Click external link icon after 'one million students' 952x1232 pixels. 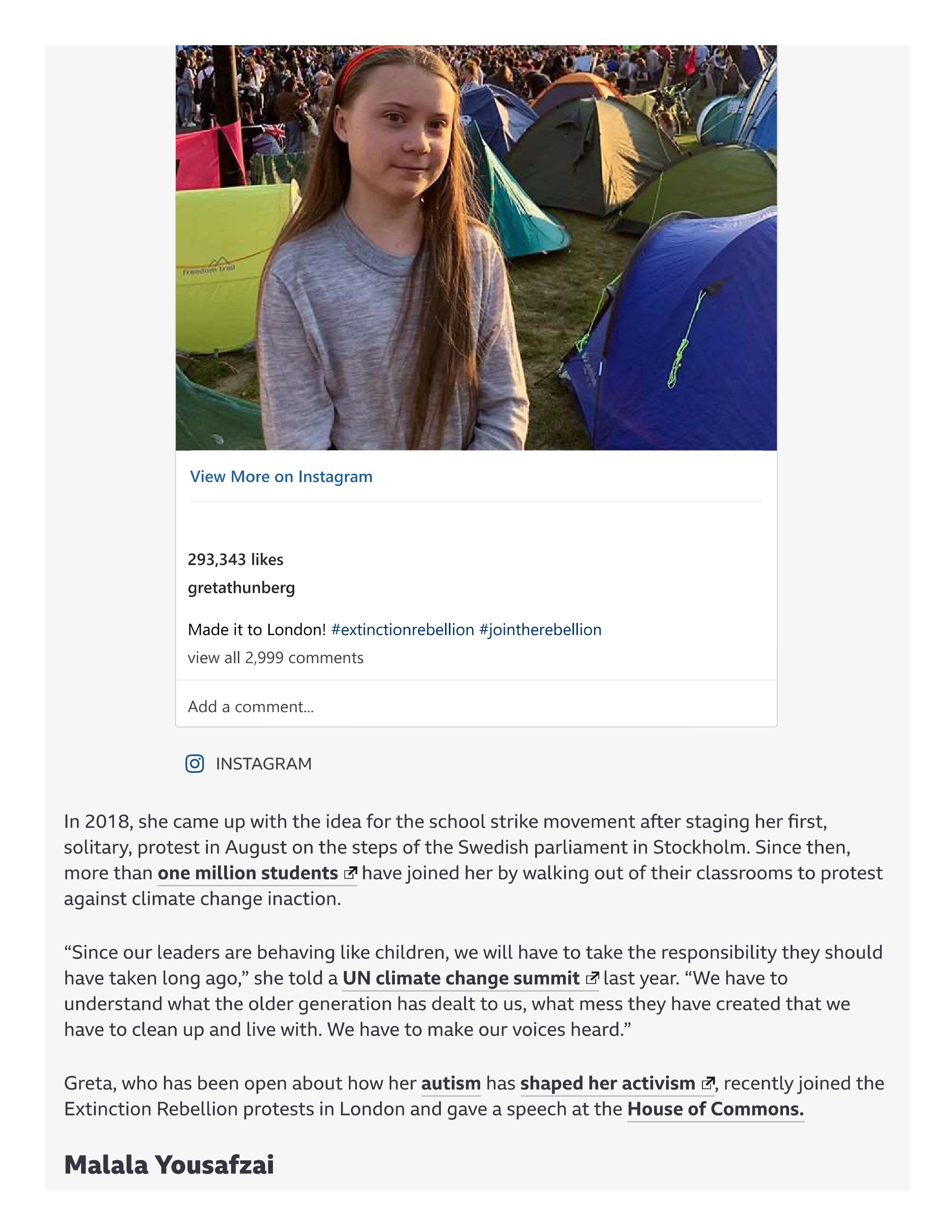pyautogui.click(x=350, y=873)
